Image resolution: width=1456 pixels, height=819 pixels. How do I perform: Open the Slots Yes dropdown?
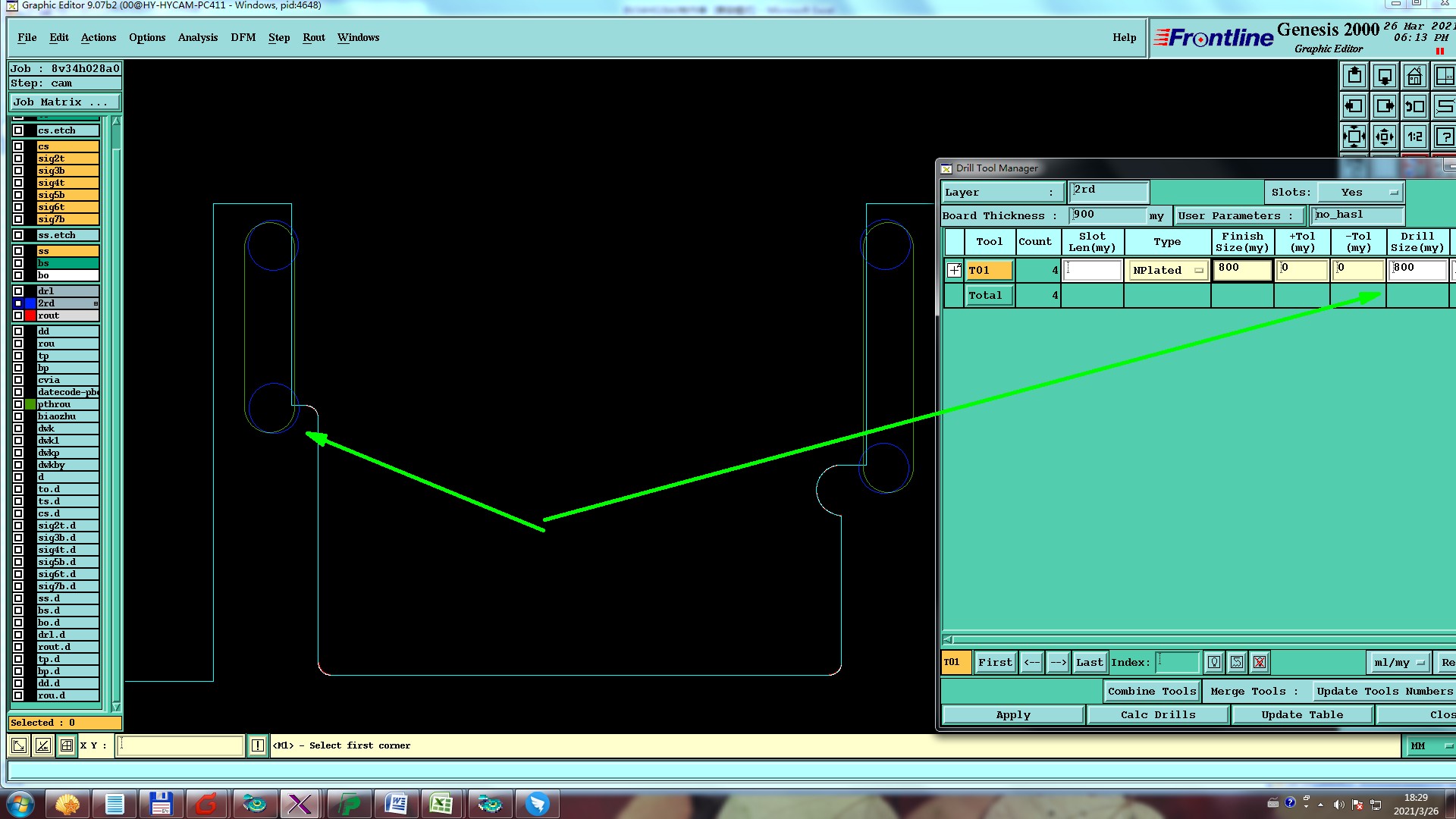point(1361,193)
